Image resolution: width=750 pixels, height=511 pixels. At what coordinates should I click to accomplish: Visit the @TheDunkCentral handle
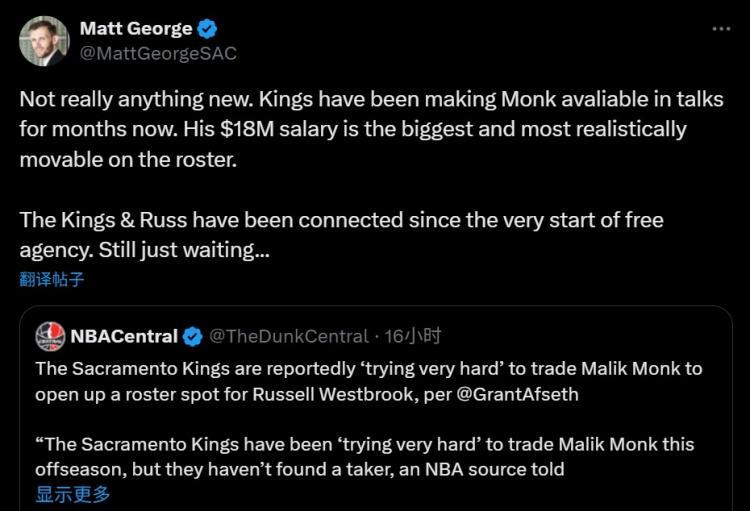[283, 336]
